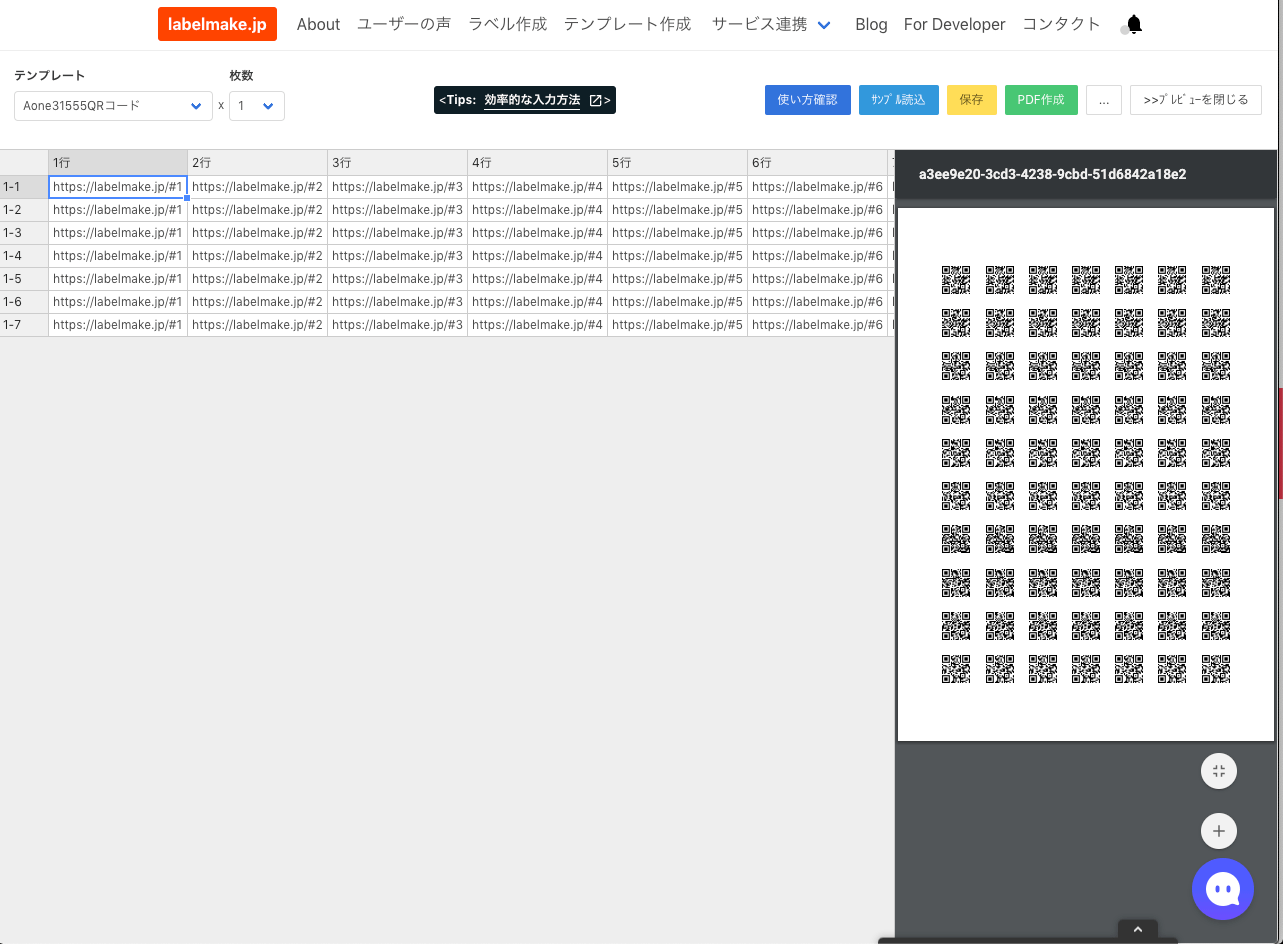Viewport: 1283px width, 944px height.
Task: Click the more options '...' button
Action: click(x=1103, y=100)
